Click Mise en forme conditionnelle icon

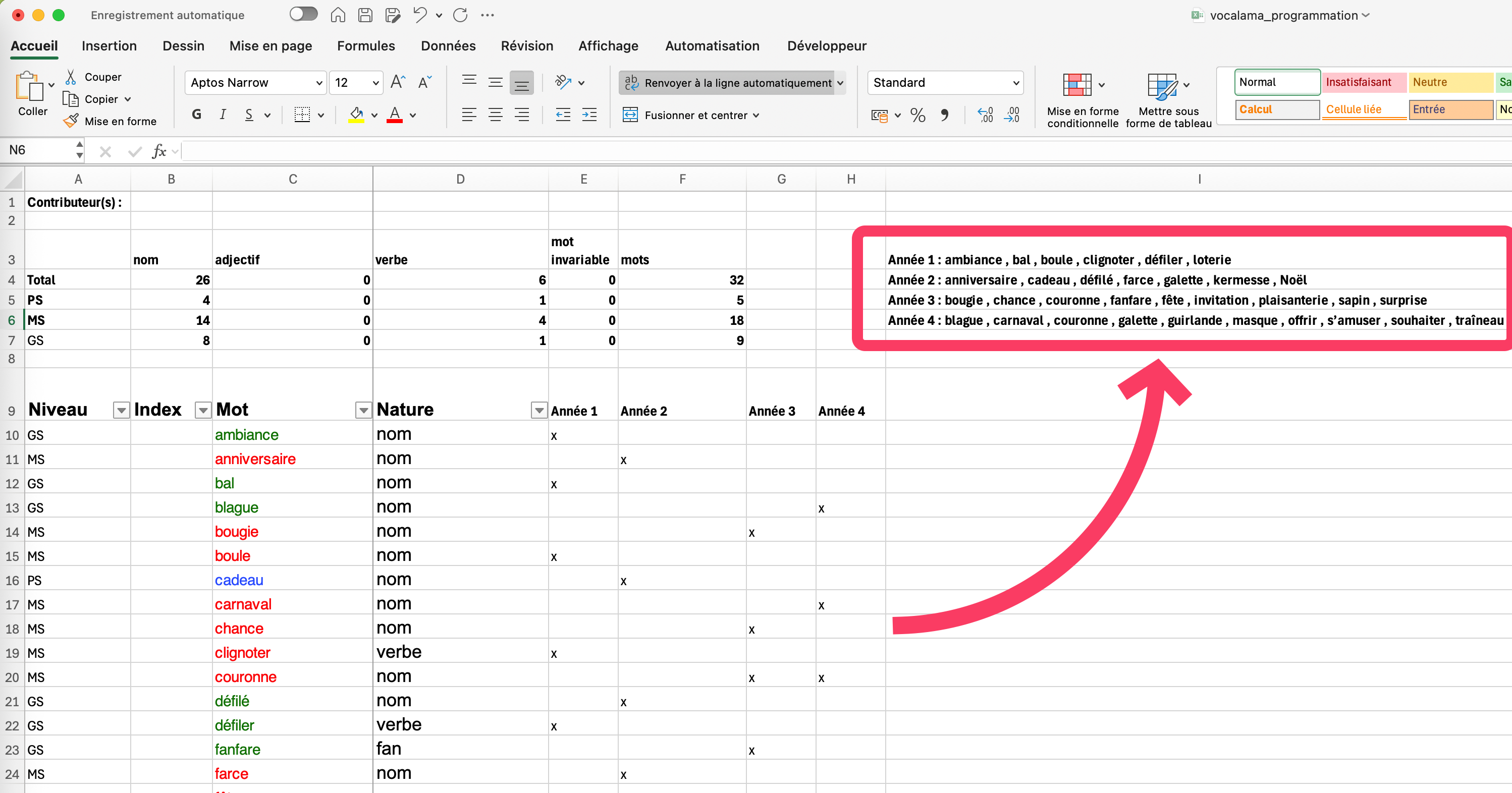1077,85
